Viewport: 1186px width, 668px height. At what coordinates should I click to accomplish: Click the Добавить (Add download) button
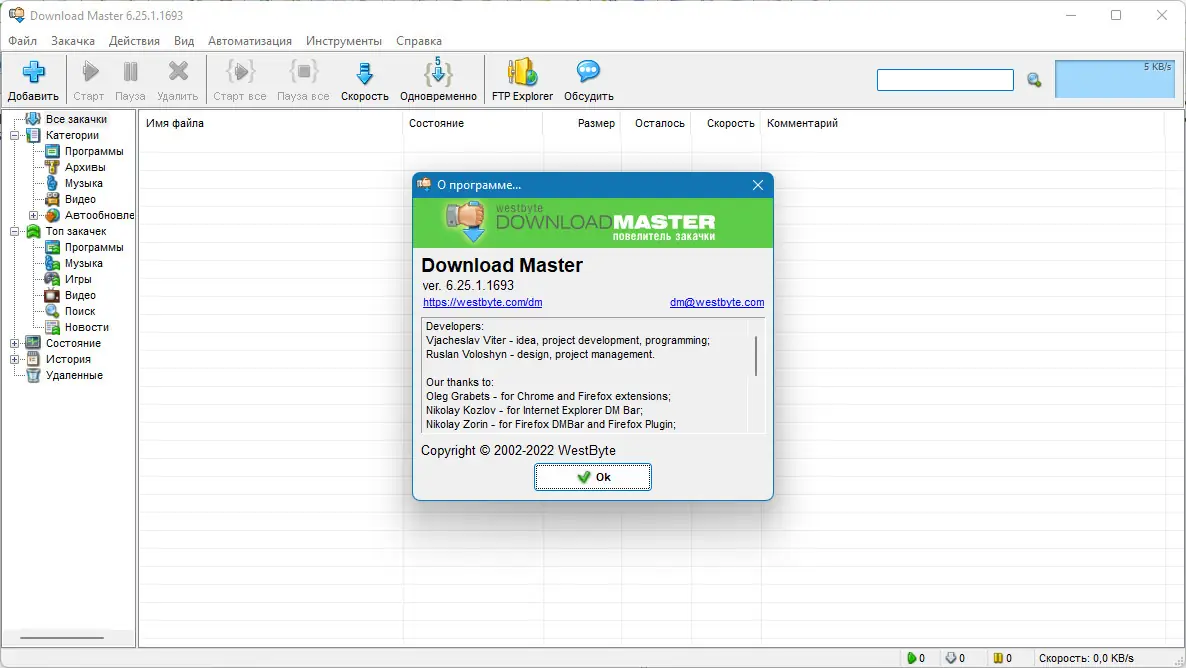(x=33, y=79)
